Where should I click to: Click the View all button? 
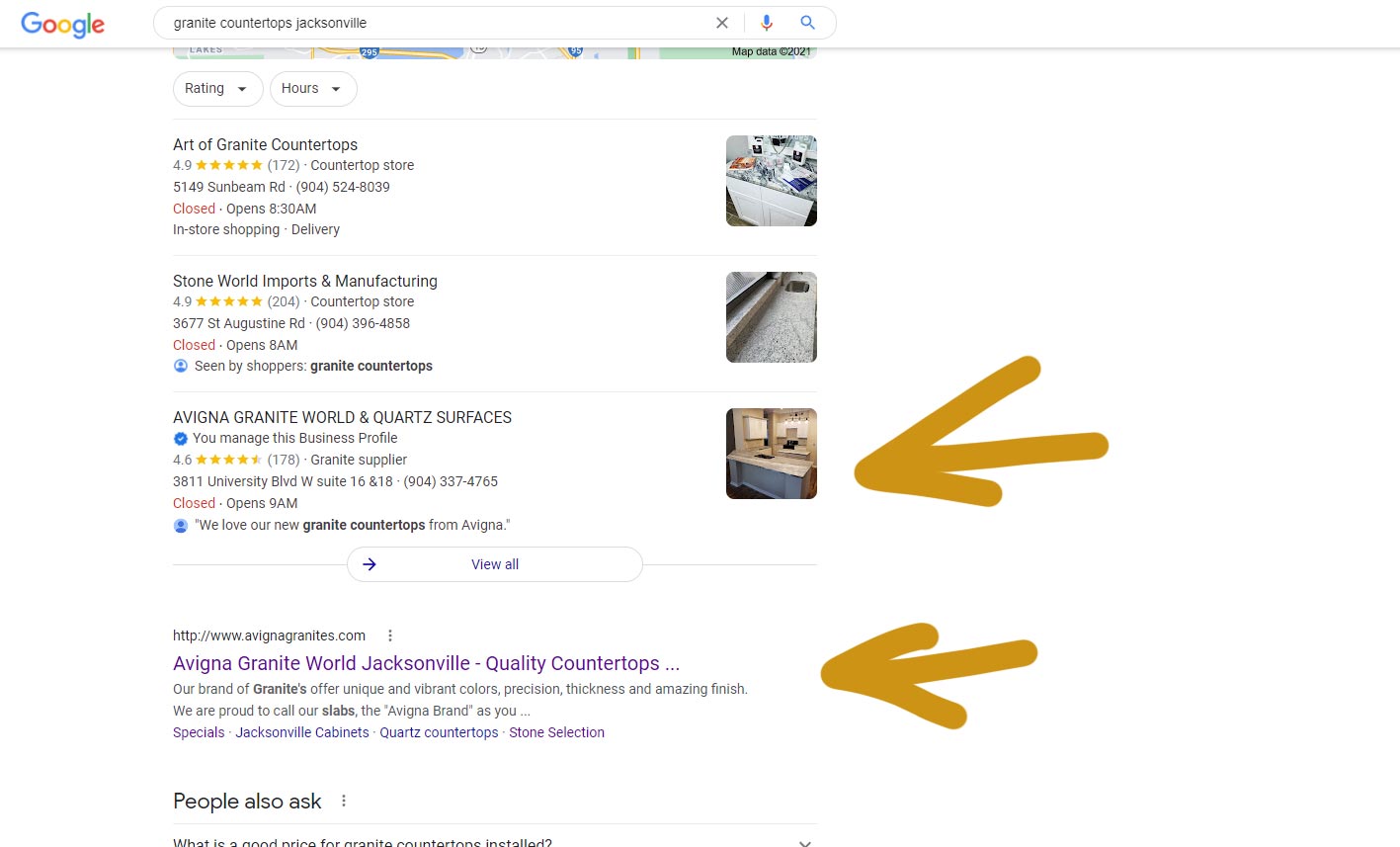click(x=495, y=564)
